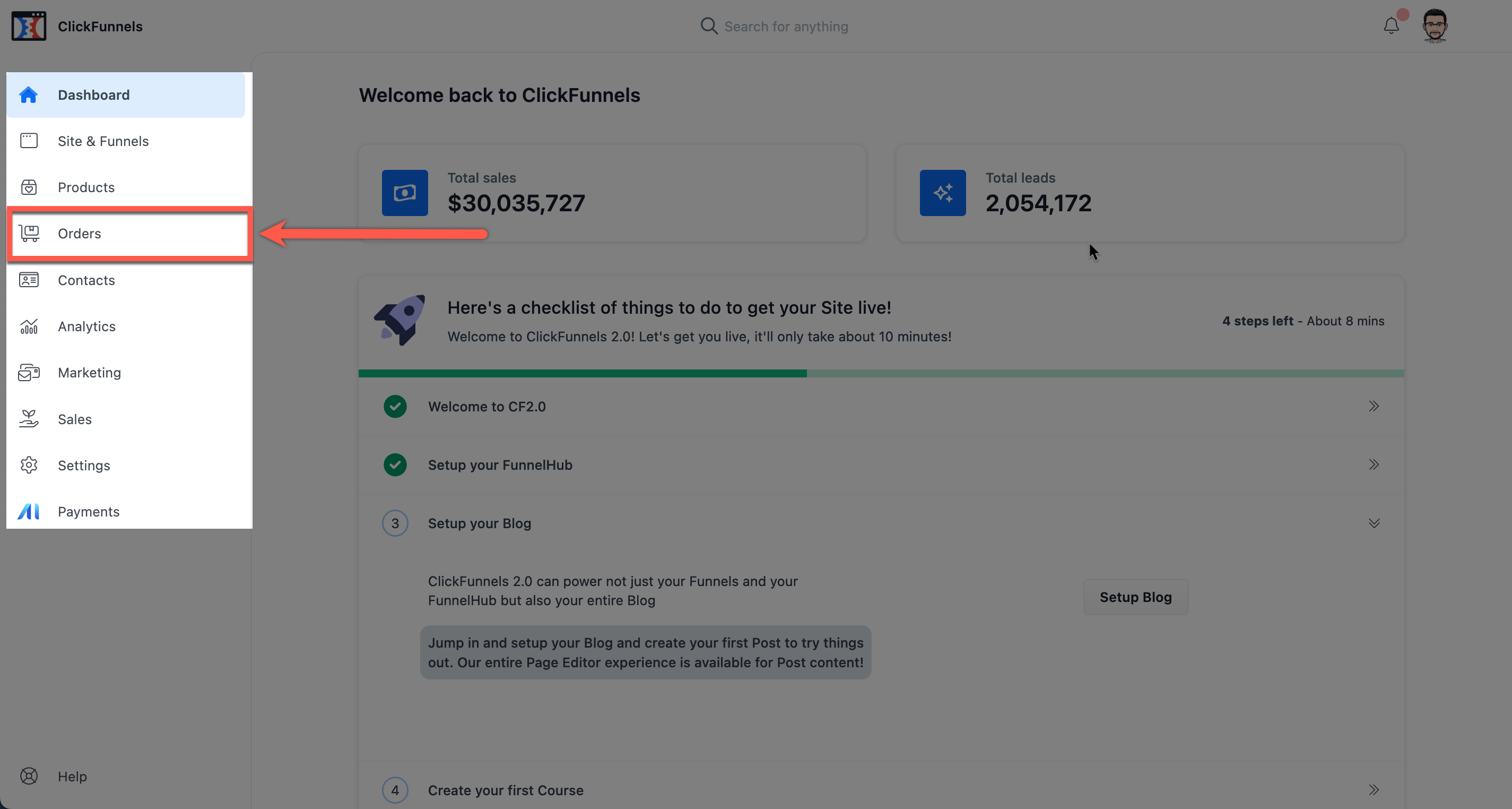Click the Setup your FunnelHub step title
The image size is (1512, 809).
tap(500, 464)
